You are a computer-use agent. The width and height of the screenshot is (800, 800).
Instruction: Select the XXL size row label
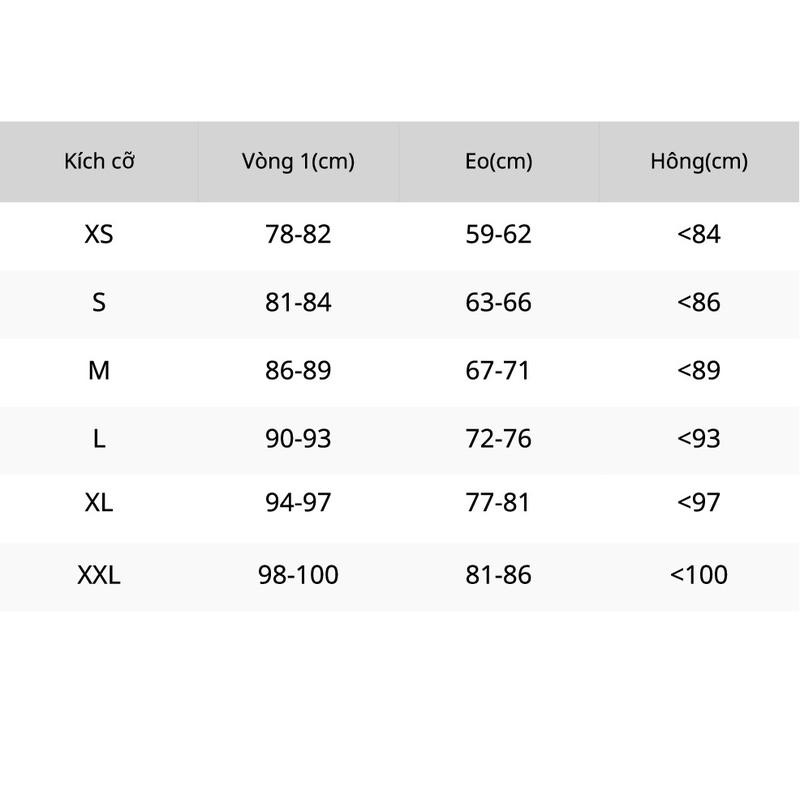click(99, 575)
